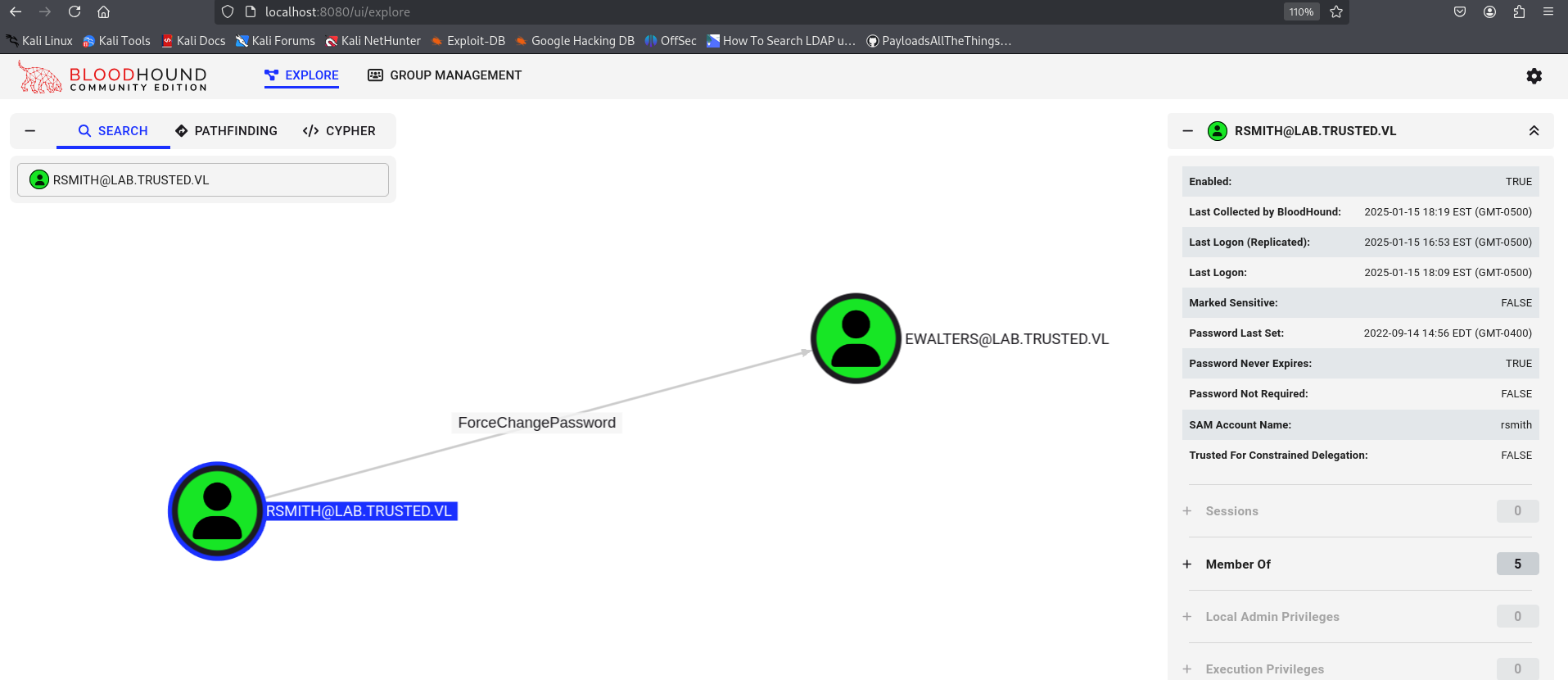Image resolution: width=1568 pixels, height=680 pixels.
Task: Click the BloodHound Community Edition logo
Action: point(112,77)
